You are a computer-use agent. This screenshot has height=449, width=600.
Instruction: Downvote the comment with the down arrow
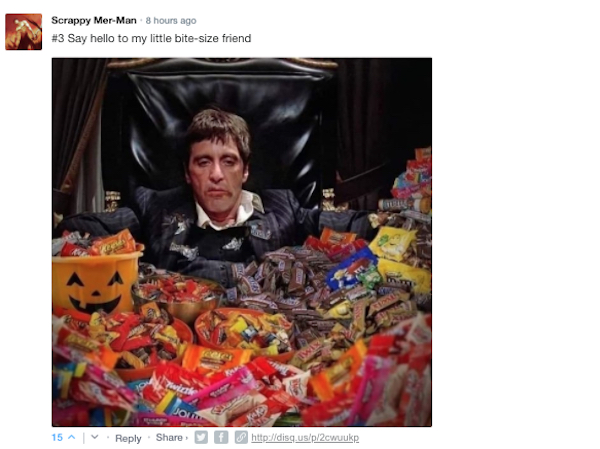coord(95,437)
